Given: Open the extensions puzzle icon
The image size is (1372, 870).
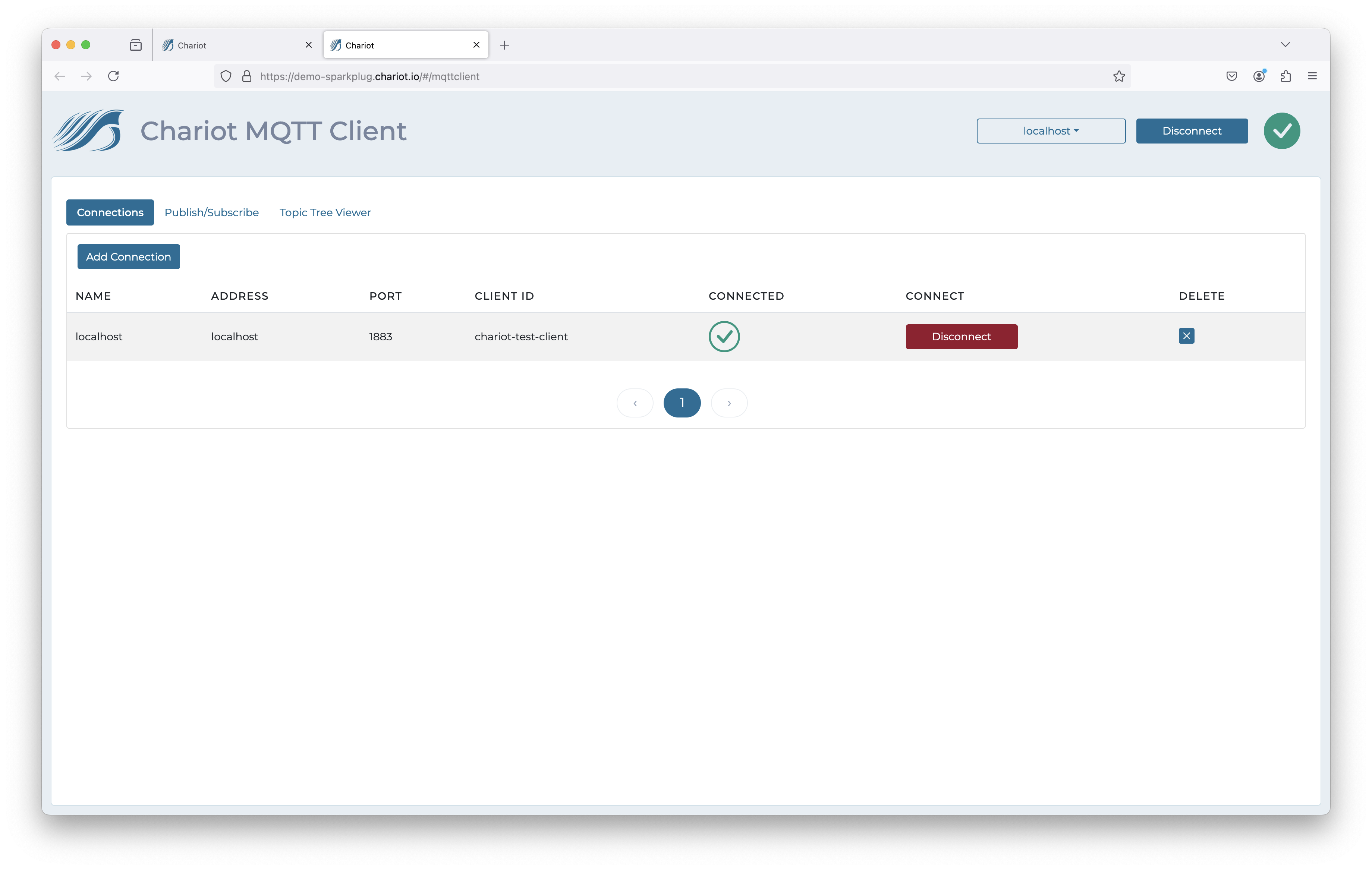Looking at the screenshot, I should tap(1286, 76).
